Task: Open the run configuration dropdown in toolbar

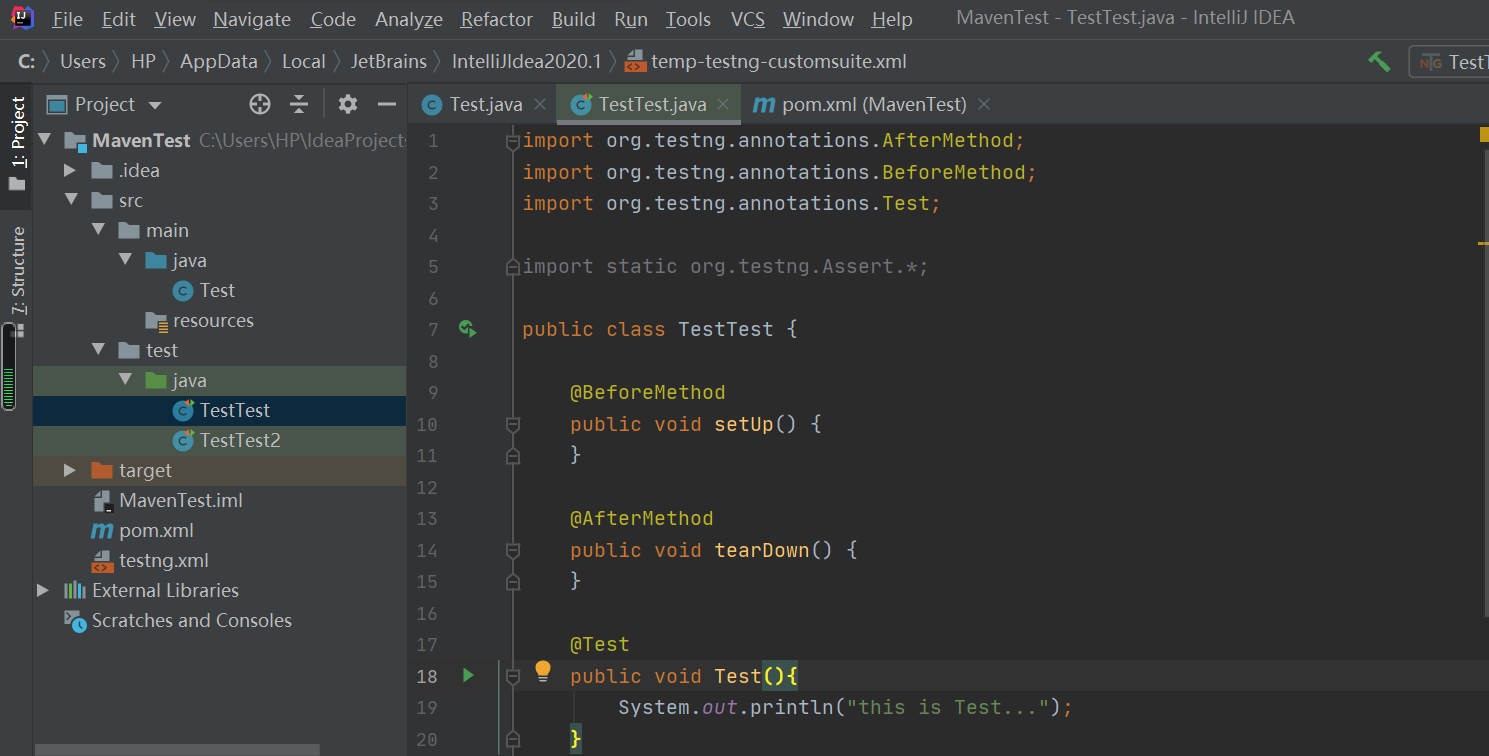Action: pos(1449,62)
